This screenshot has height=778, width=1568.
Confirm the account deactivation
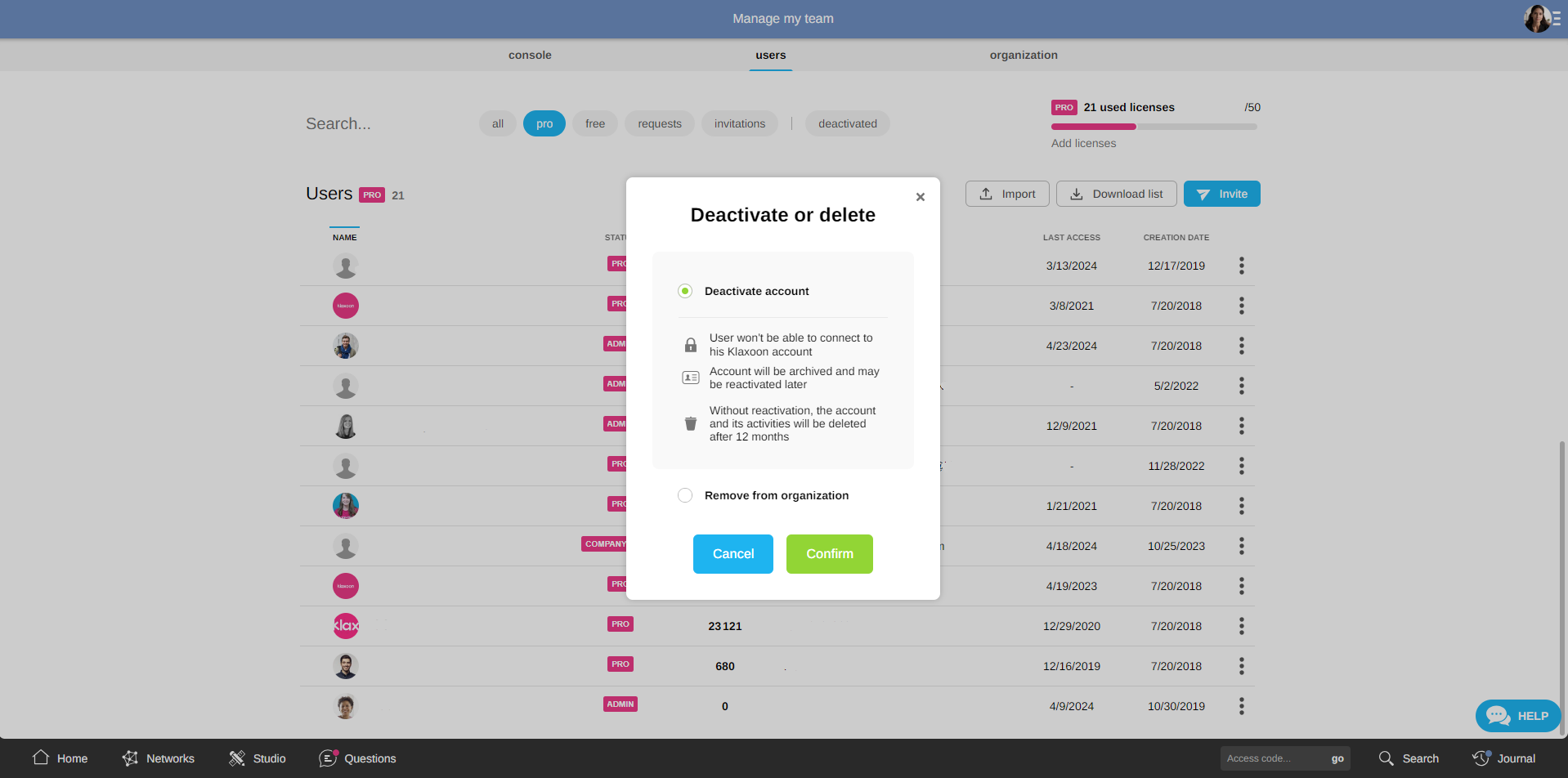(x=829, y=554)
